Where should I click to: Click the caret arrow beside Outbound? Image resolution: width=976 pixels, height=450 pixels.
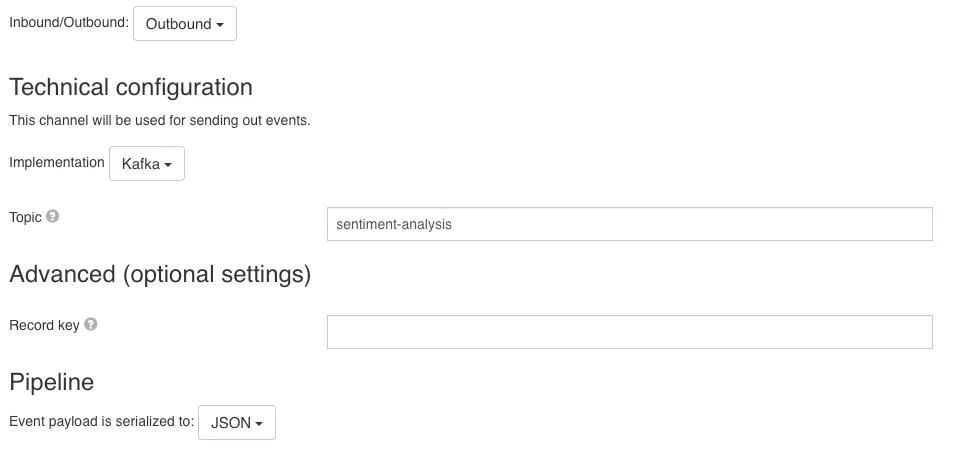pos(220,25)
